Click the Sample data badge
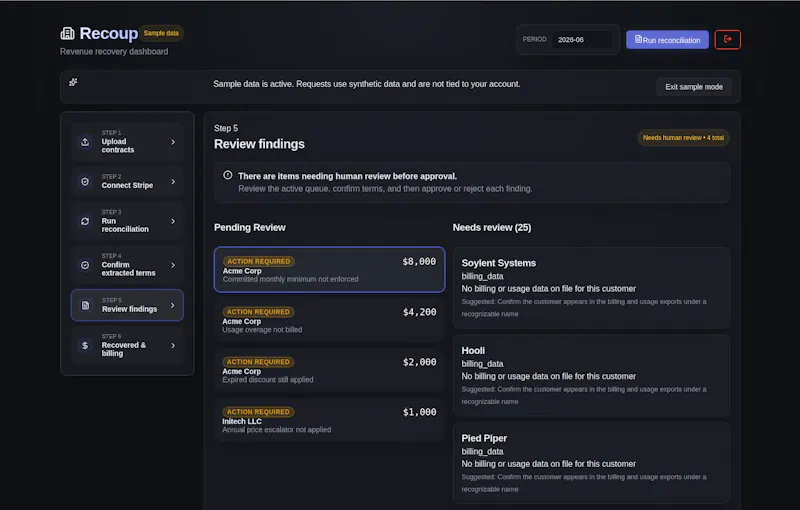This screenshot has width=800, height=510. click(x=161, y=33)
